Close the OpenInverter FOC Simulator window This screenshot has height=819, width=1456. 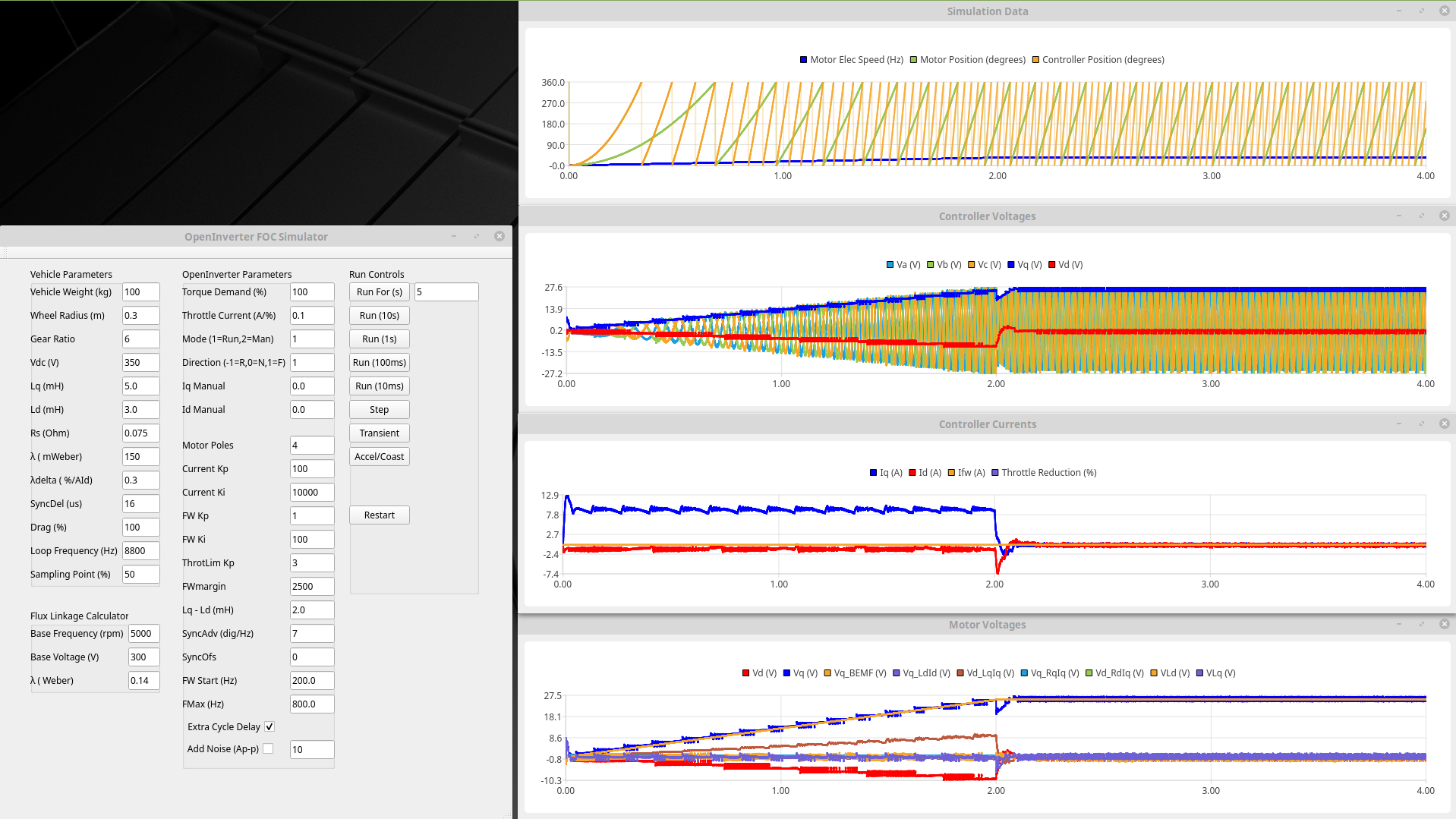pos(499,236)
